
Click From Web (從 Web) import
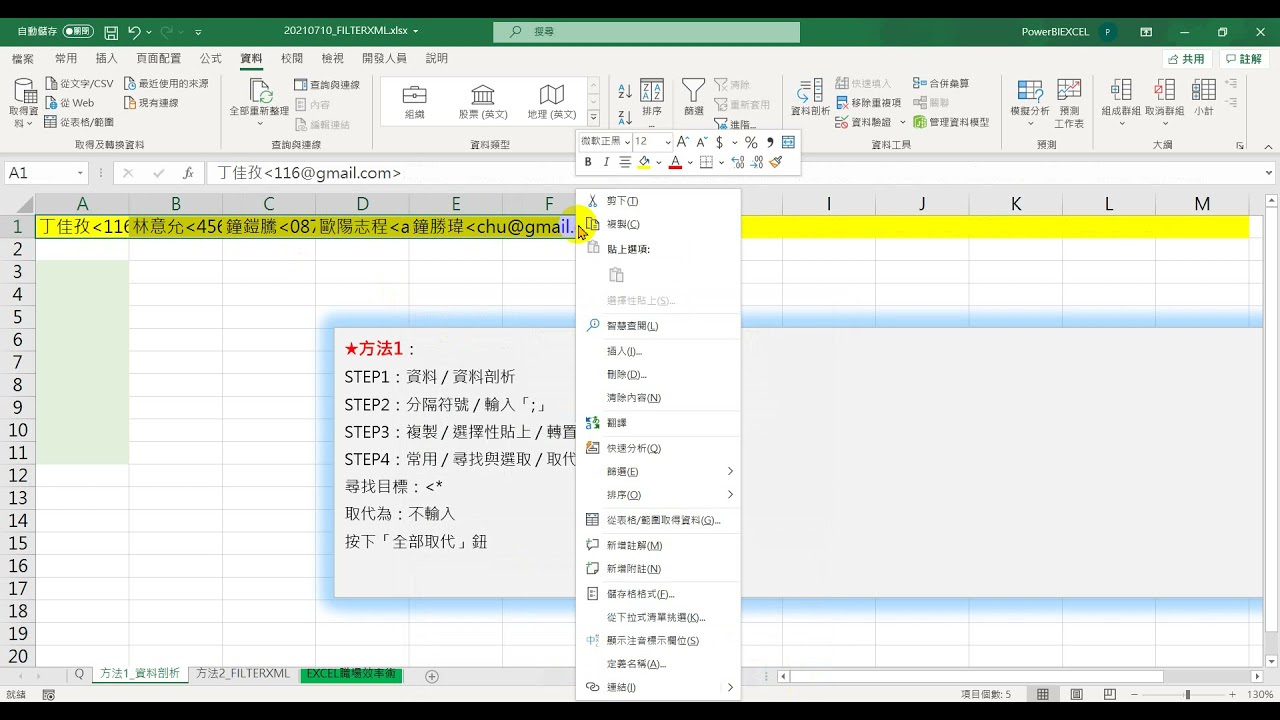pyautogui.click(x=70, y=103)
